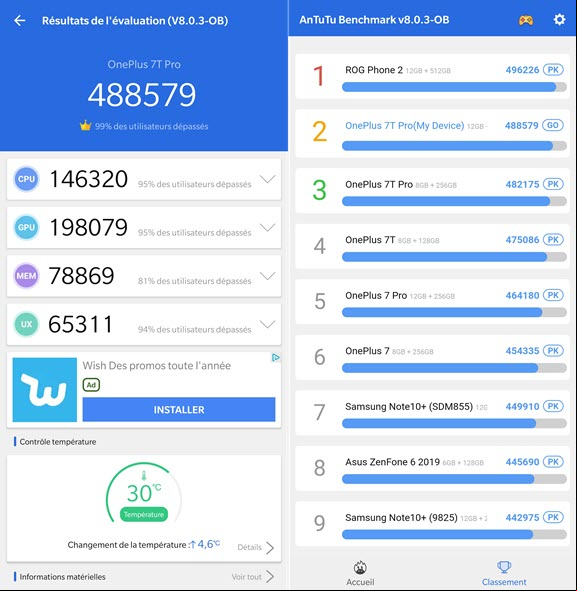
Task: Expand the CPU score details chevron
Action: [268, 179]
